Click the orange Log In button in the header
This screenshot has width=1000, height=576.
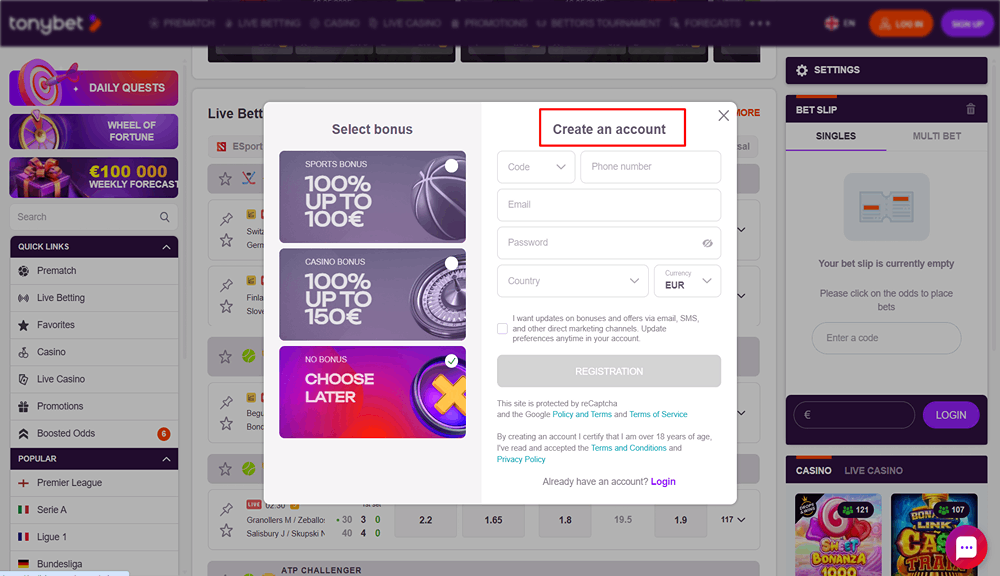(901, 24)
